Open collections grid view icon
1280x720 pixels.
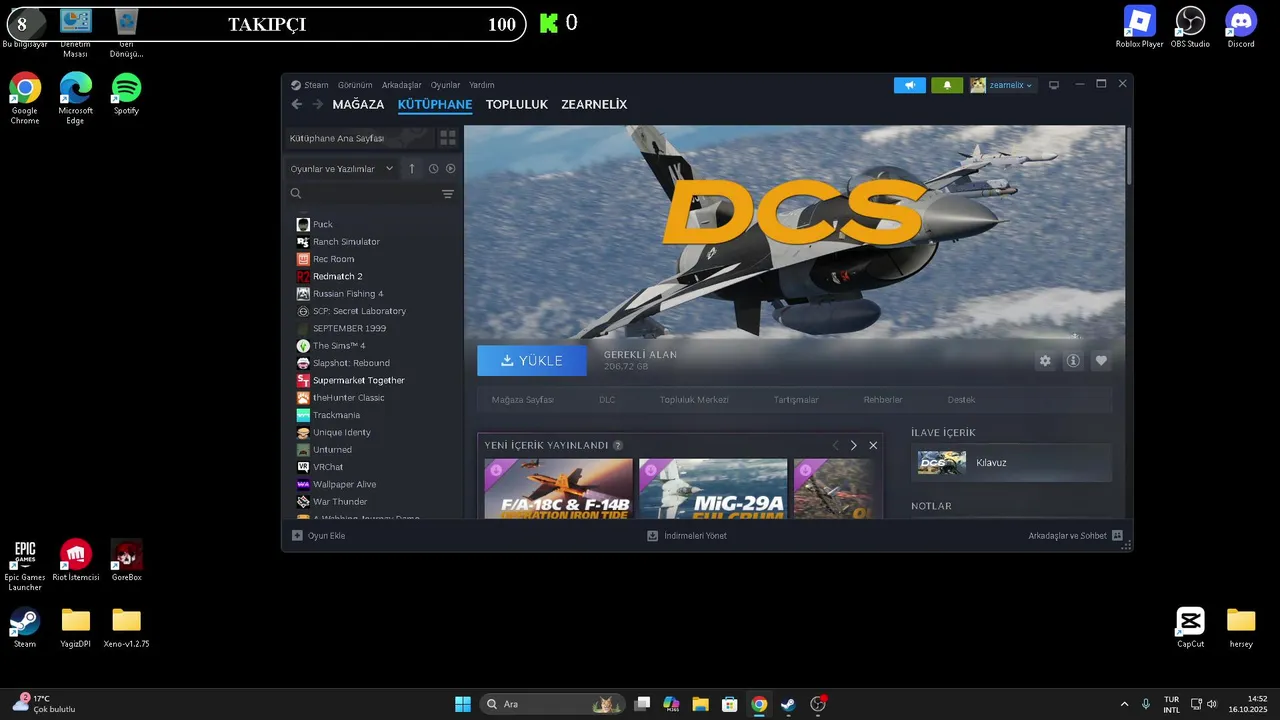tap(448, 138)
